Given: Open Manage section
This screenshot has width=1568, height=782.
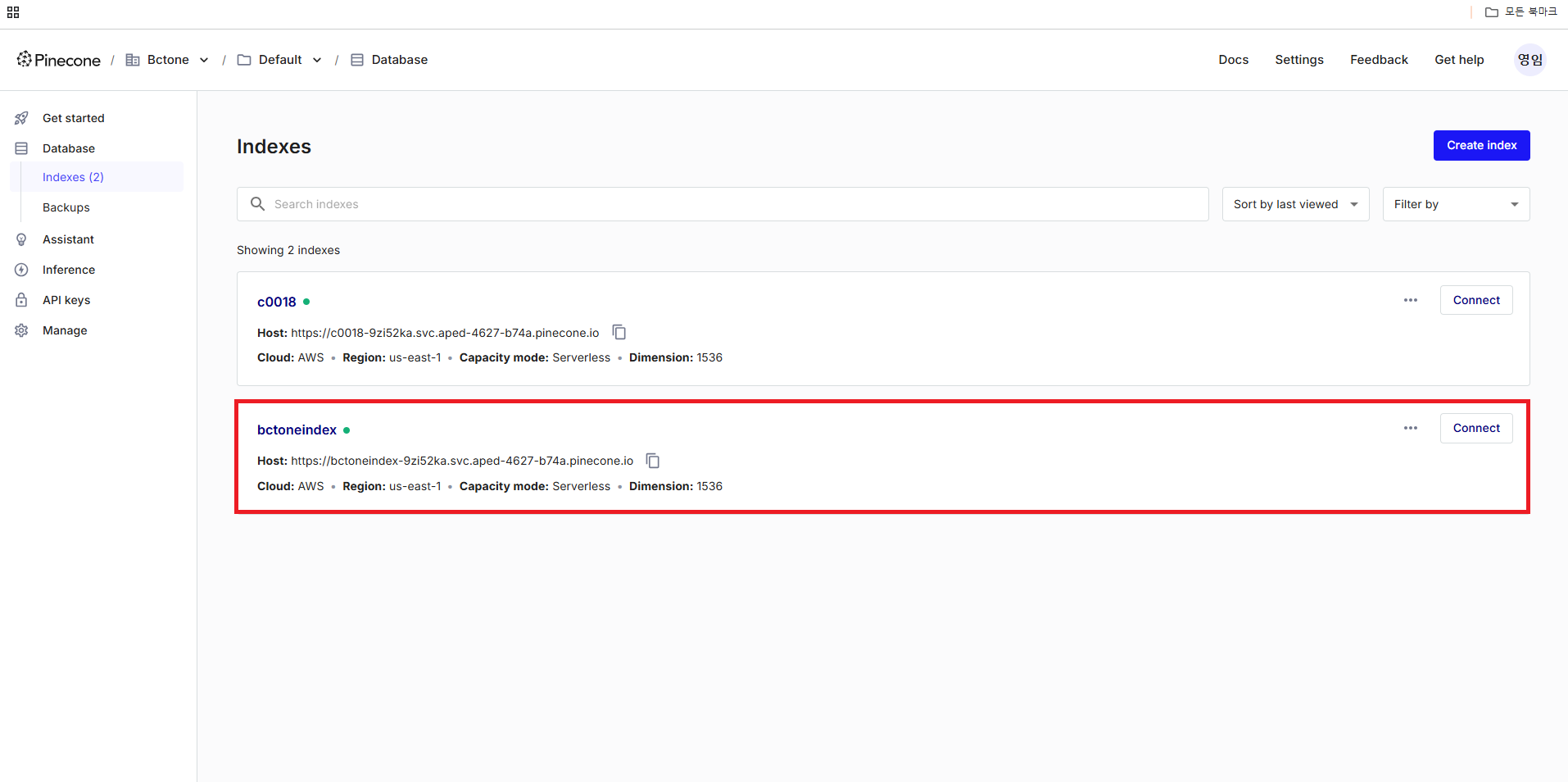Looking at the screenshot, I should 65,330.
